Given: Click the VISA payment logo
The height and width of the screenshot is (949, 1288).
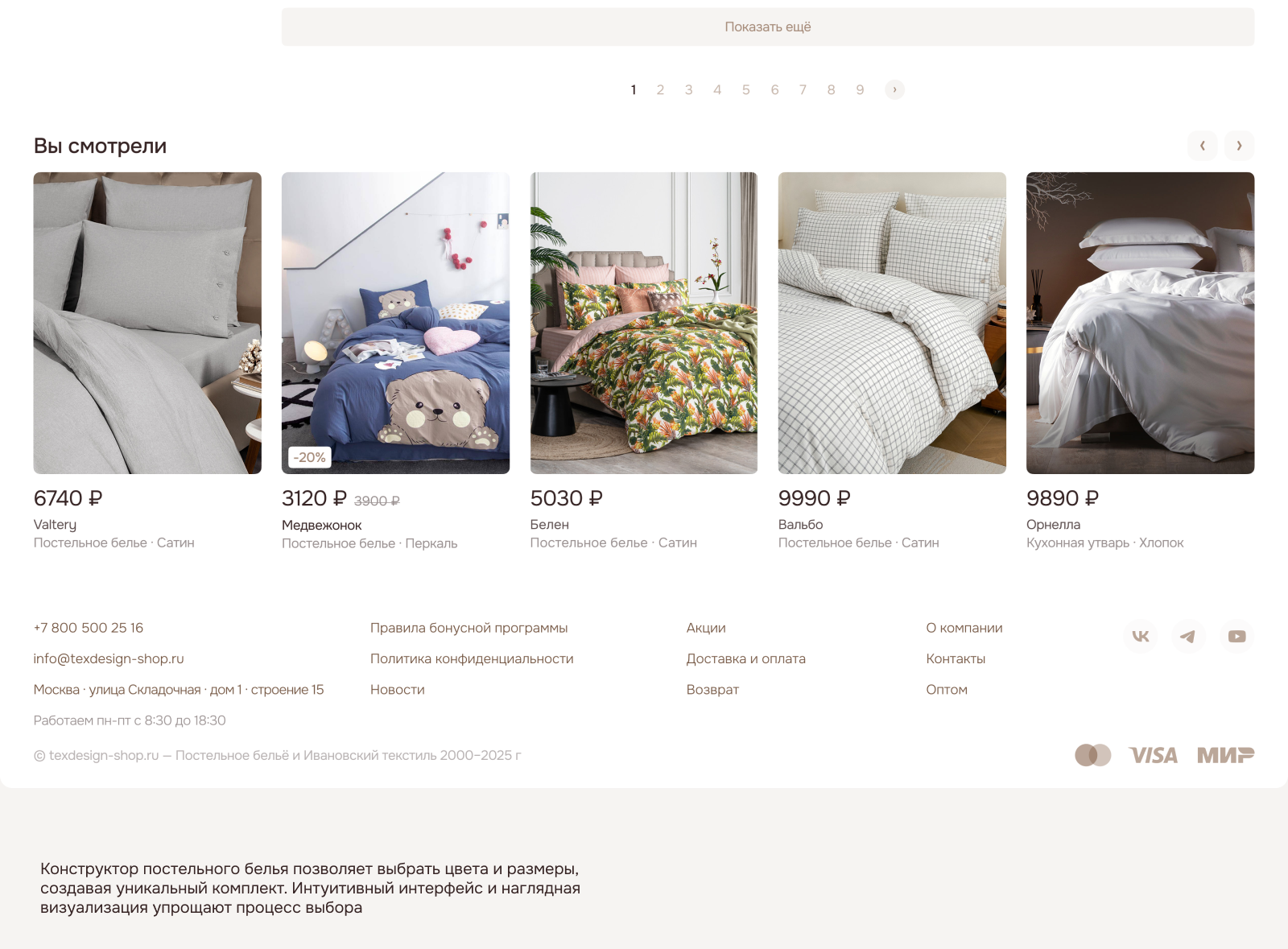Looking at the screenshot, I should click(x=1153, y=755).
